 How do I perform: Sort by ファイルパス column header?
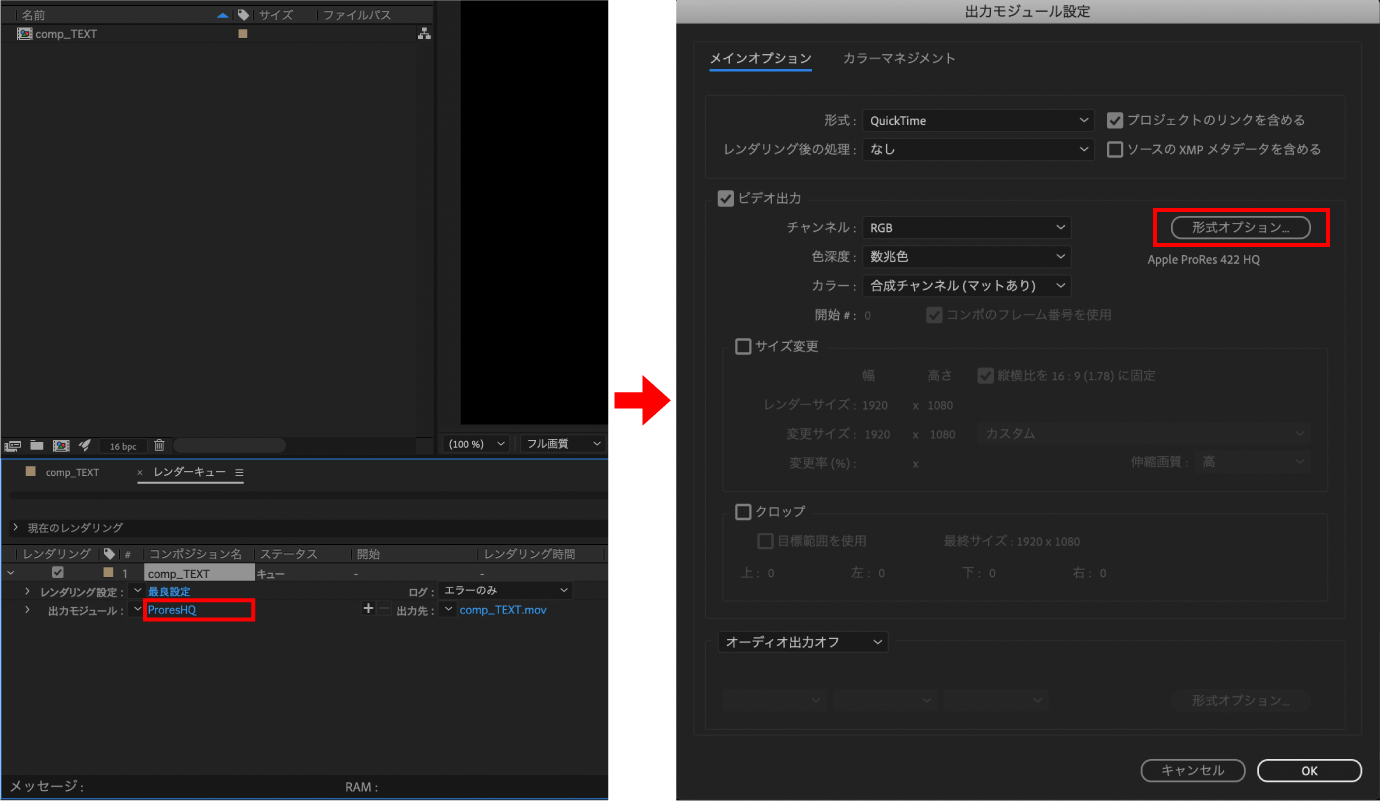357,15
